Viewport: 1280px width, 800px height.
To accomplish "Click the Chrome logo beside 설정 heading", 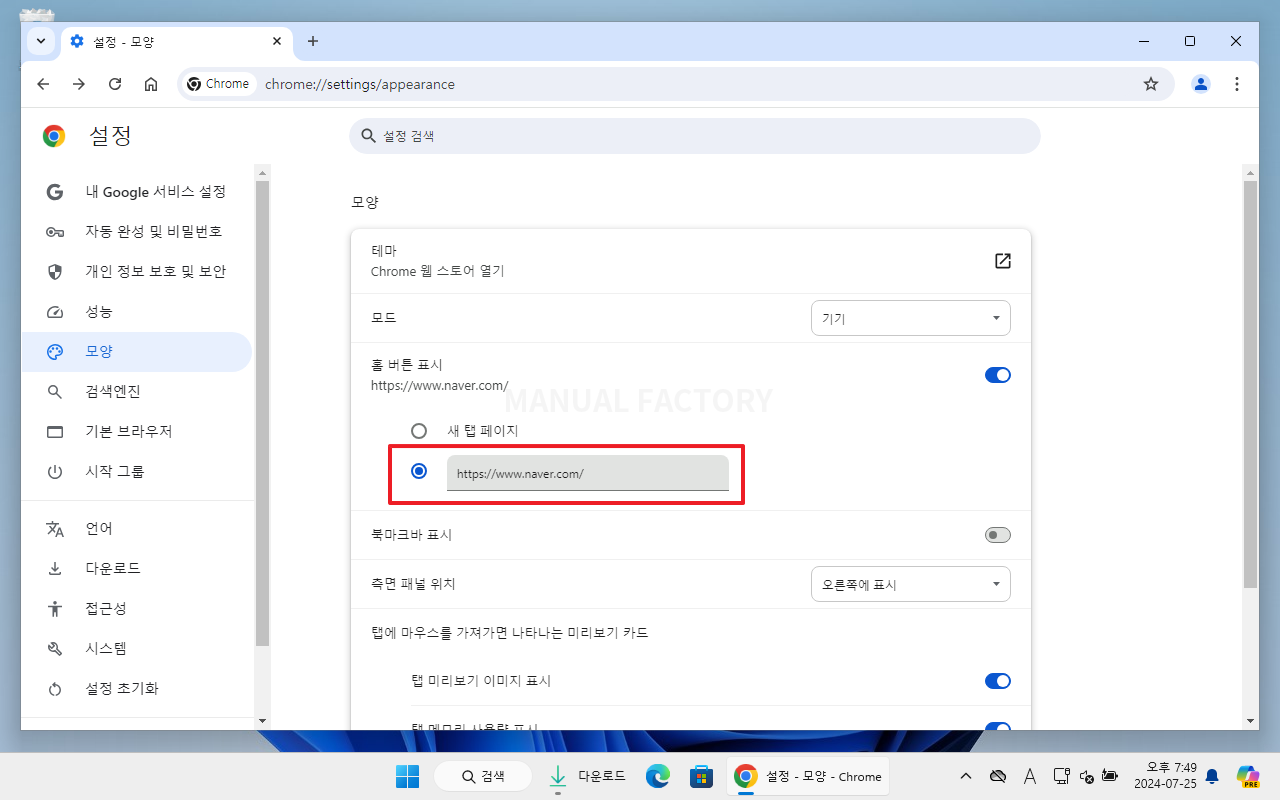I will point(54,136).
